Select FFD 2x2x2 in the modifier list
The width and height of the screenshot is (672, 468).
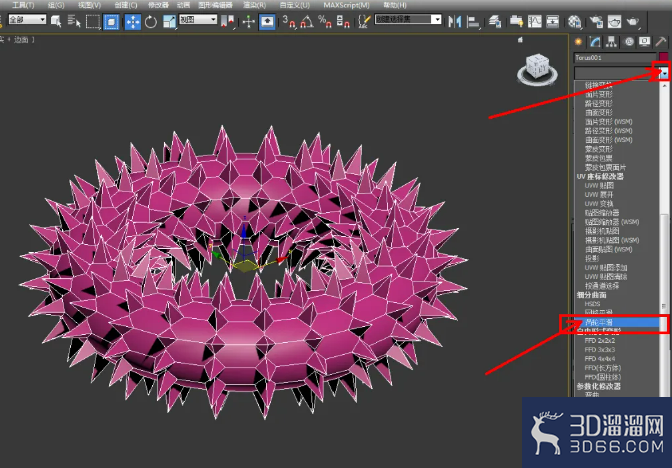[x=600, y=340]
